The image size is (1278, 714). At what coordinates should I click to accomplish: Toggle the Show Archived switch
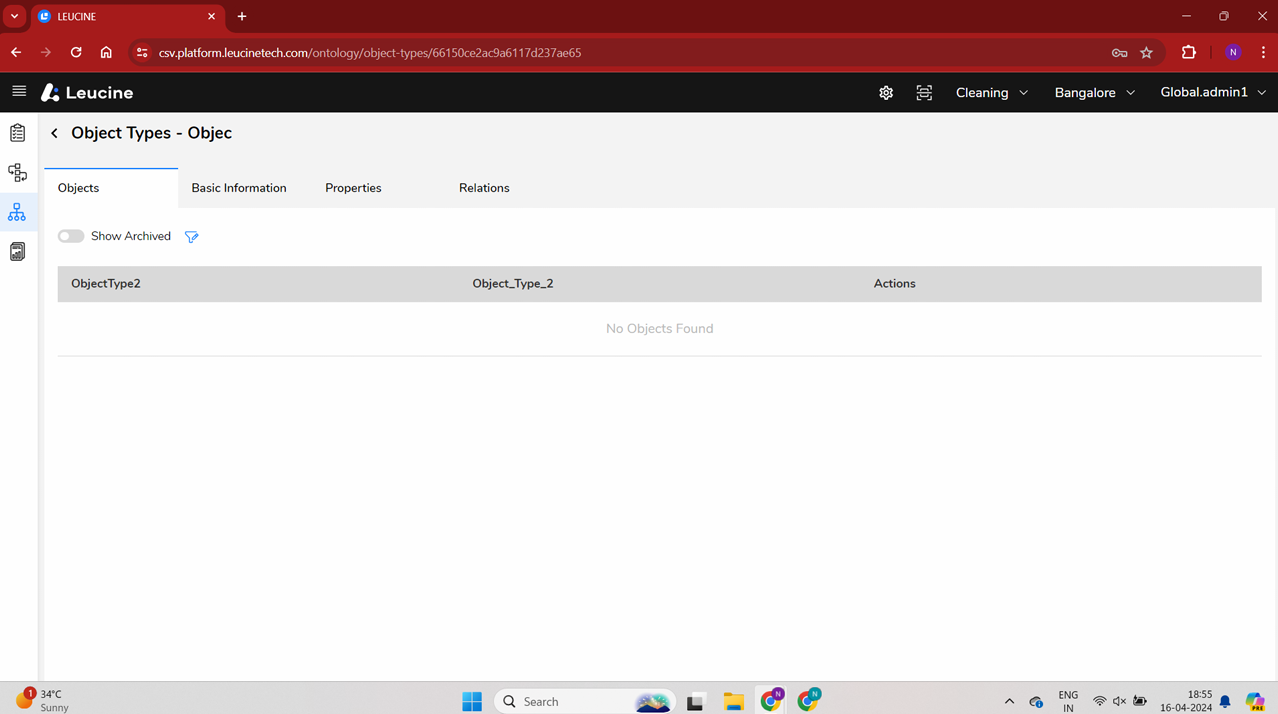(x=71, y=237)
